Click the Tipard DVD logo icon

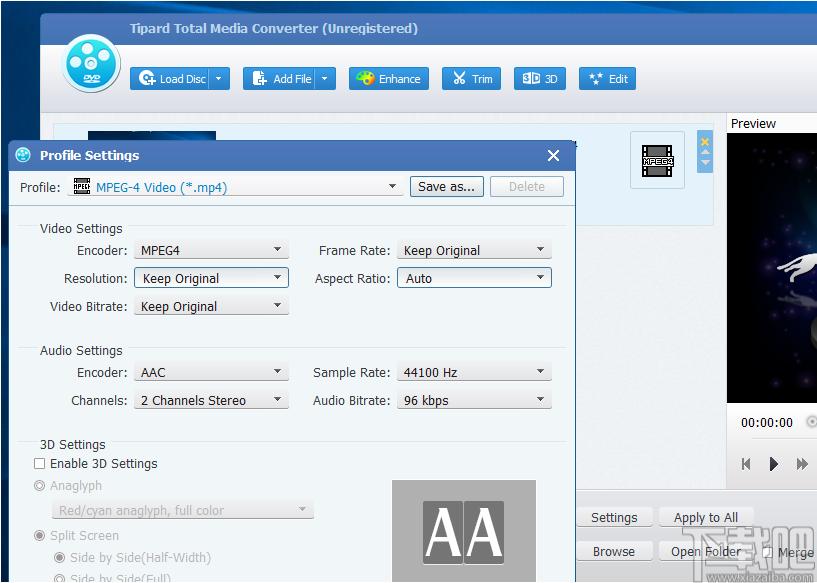click(x=91, y=63)
